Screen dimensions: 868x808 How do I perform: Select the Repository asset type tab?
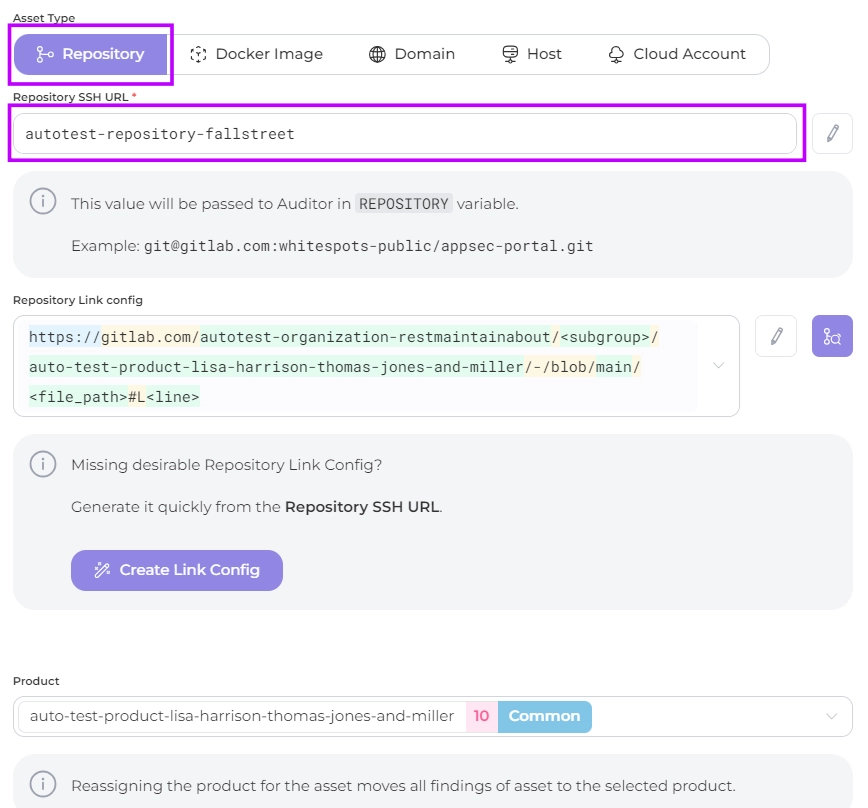click(x=90, y=54)
